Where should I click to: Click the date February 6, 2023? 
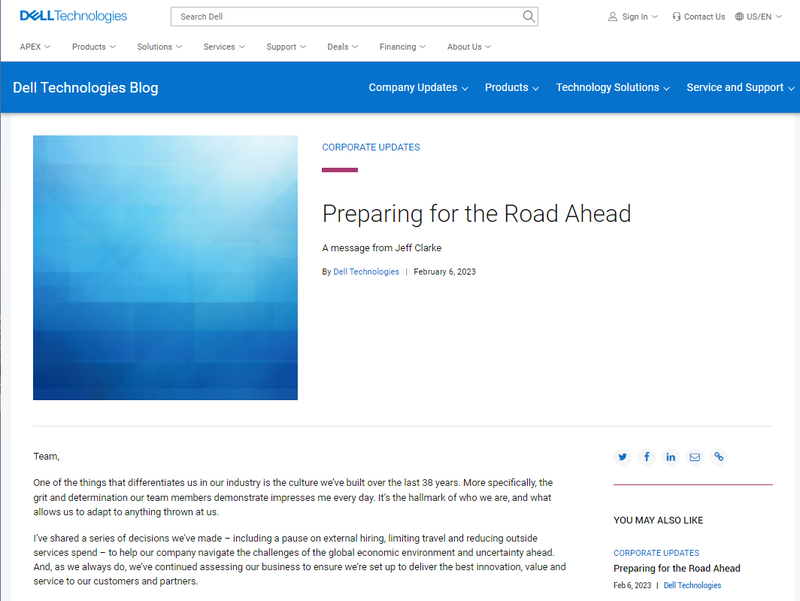click(444, 272)
